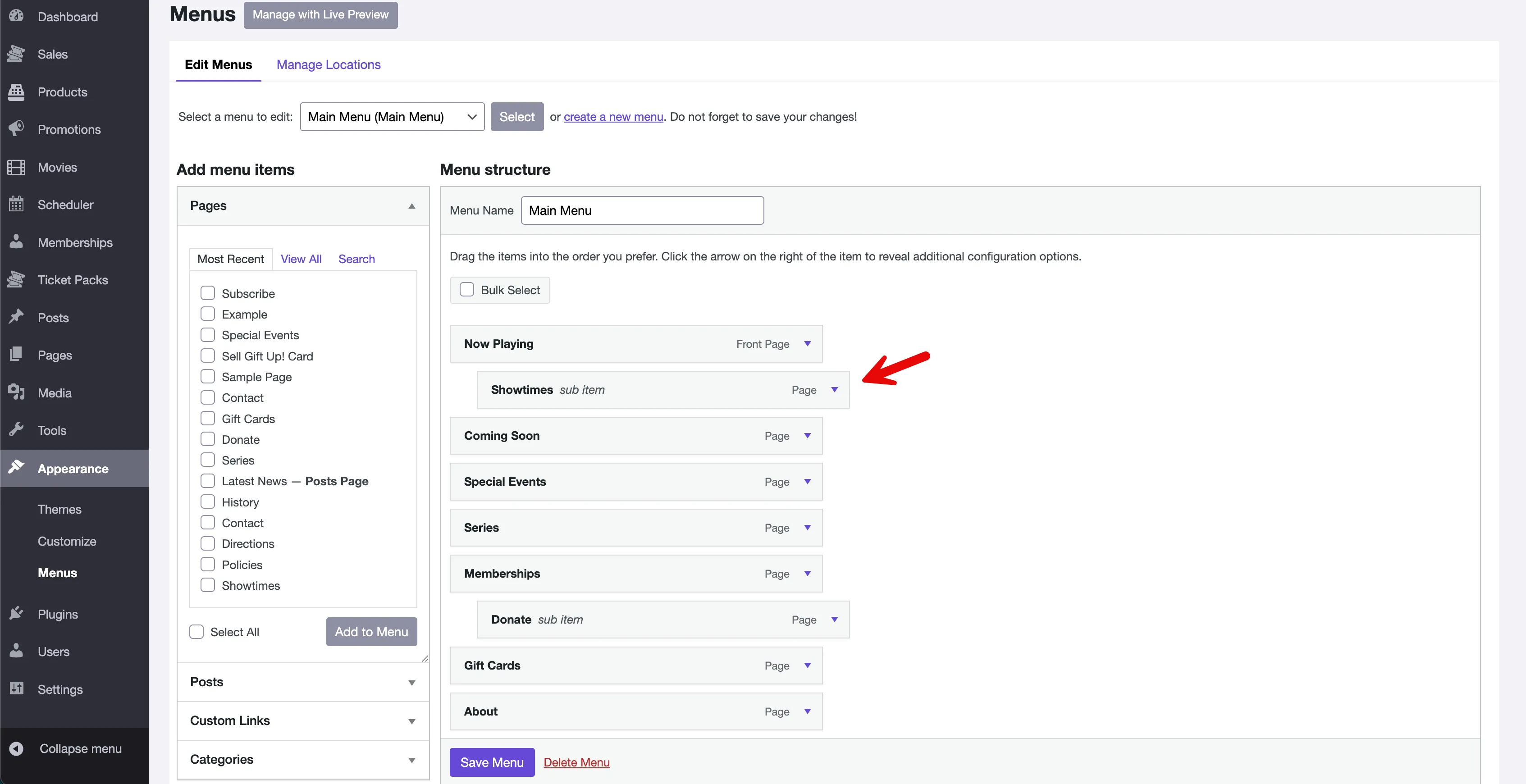Click Manage with Live Preview button

tap(320, 15)
